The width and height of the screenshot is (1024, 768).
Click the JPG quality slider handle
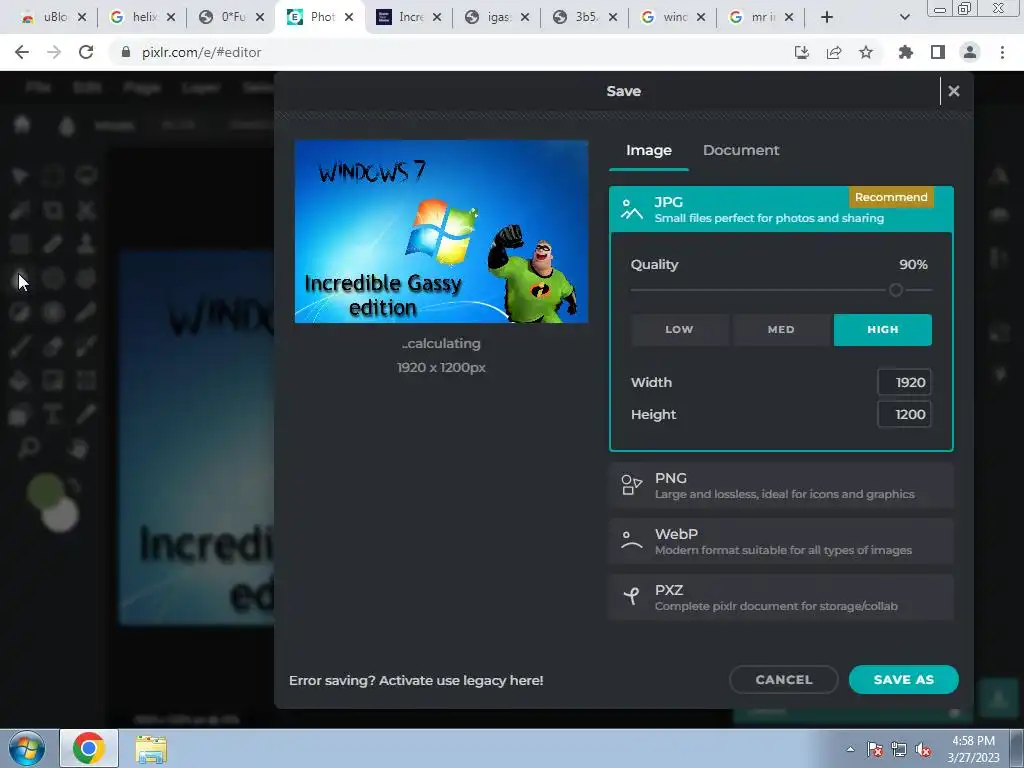coord(896,290)
